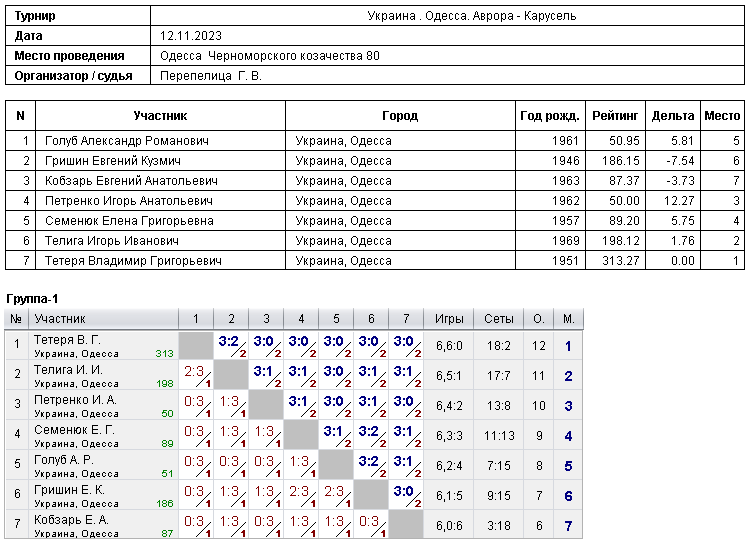Click the Игры column header in group table

pos(449,319)
